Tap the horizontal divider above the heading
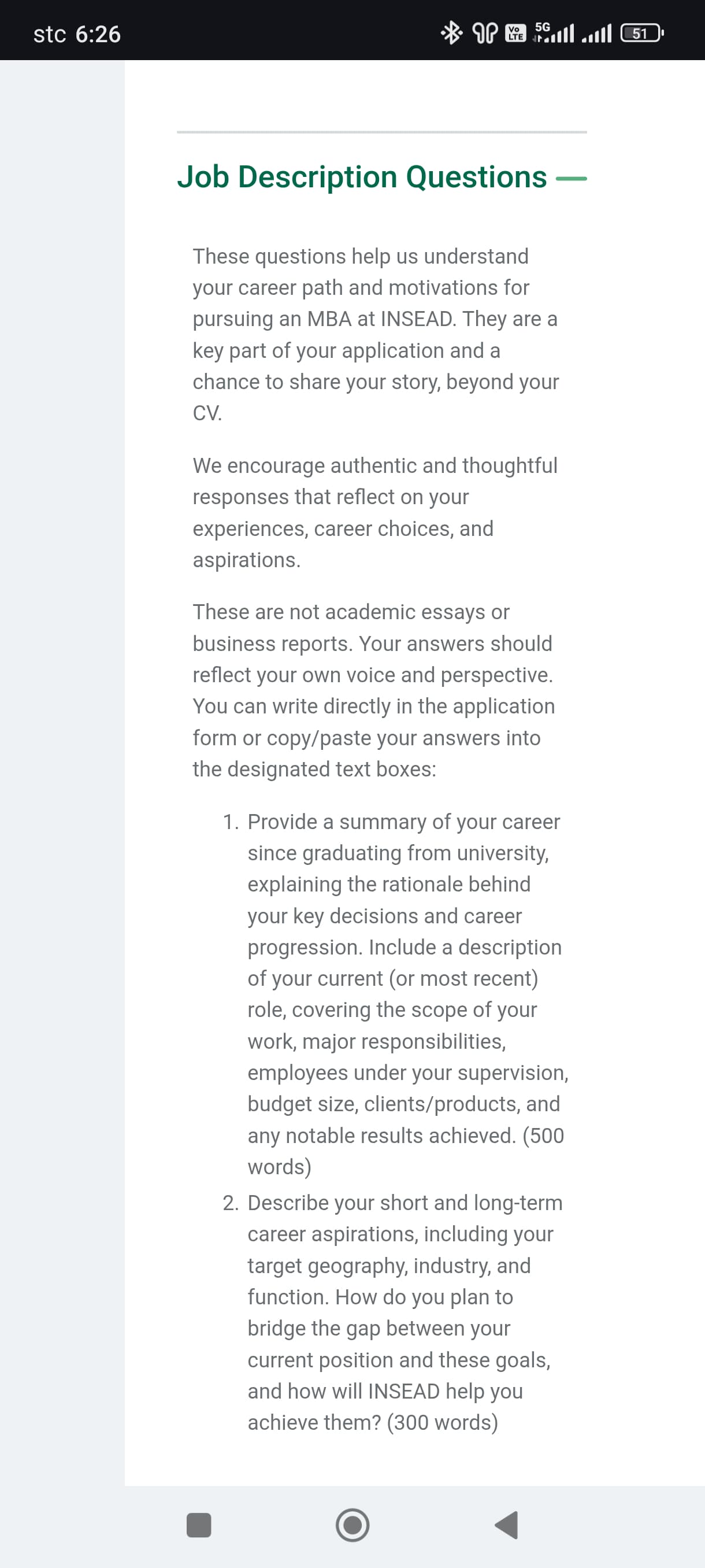Screen dimensions: 705x1568 [x=381, y=132]
